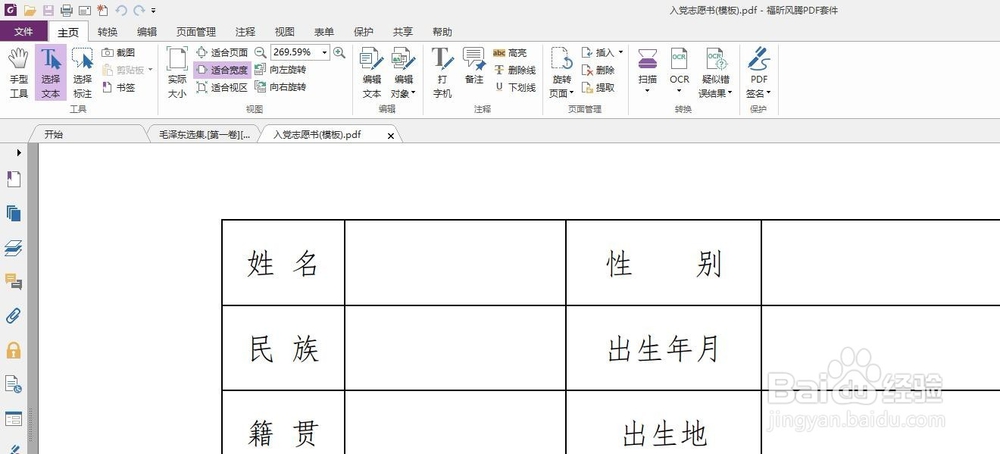
Task: Rotate view left (向左旋转)
Action: (x=280, y=70)
